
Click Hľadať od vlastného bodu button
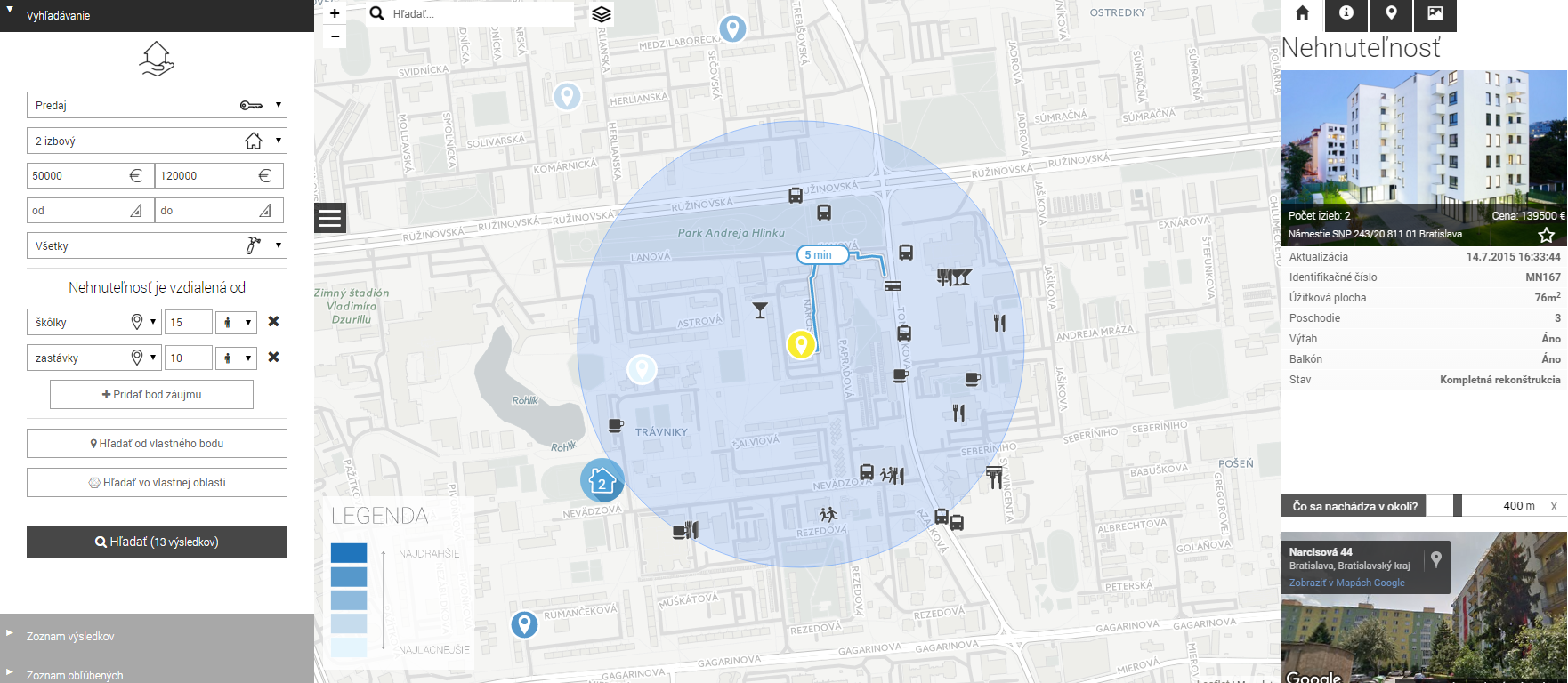click(x=157, y=443)
